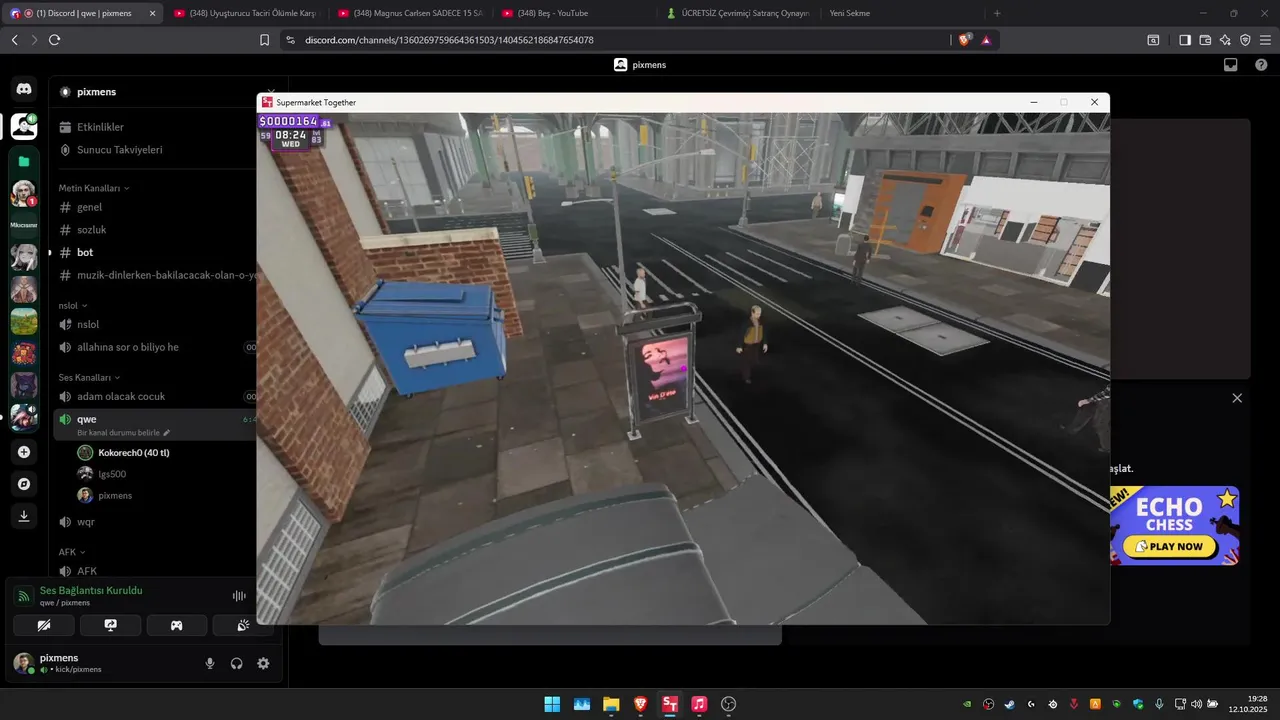Open Discord user settings gear
1280x720 pixels.
tap(263, 663)
